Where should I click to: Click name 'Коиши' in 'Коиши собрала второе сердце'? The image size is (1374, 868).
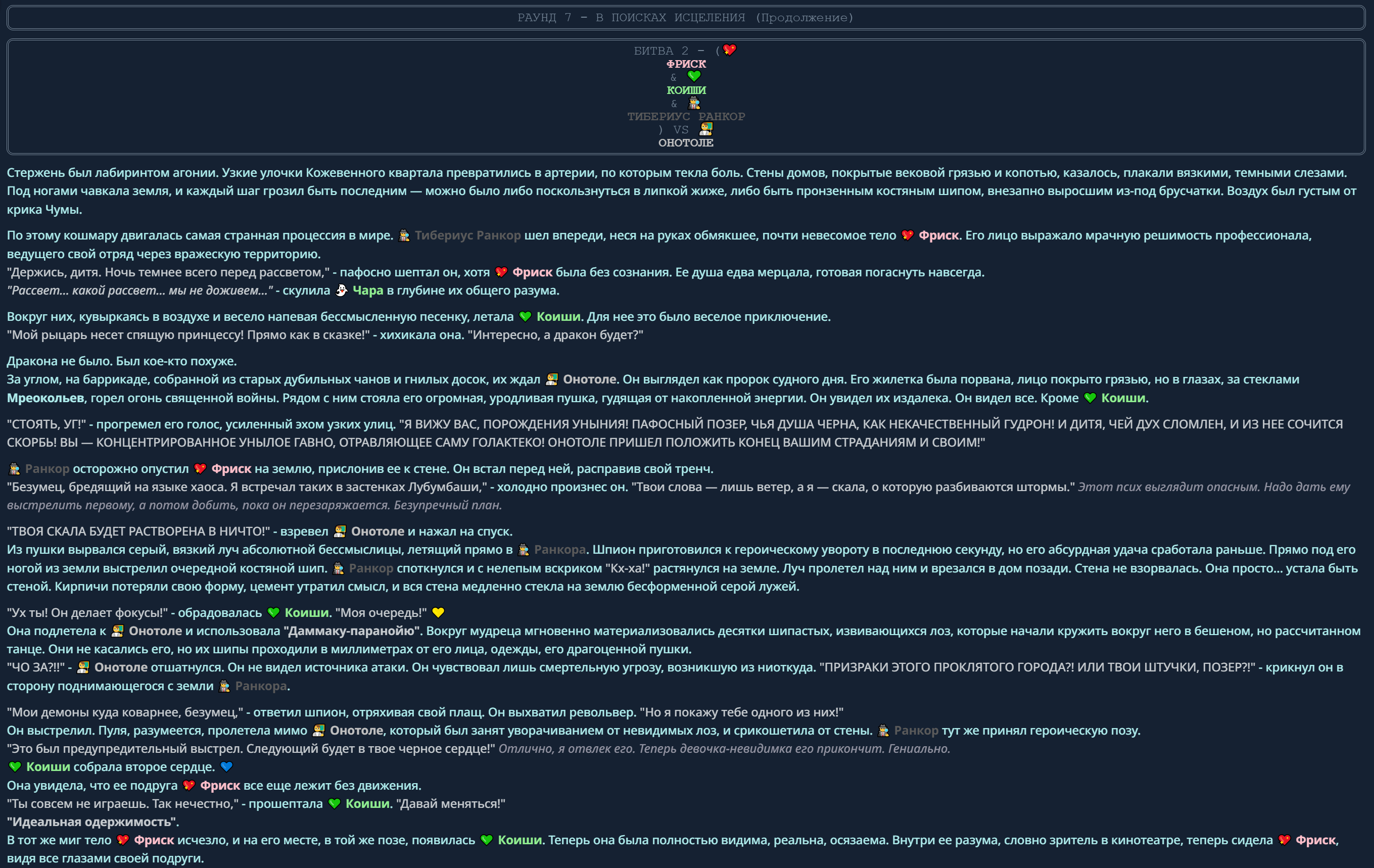tap(48, 767)
